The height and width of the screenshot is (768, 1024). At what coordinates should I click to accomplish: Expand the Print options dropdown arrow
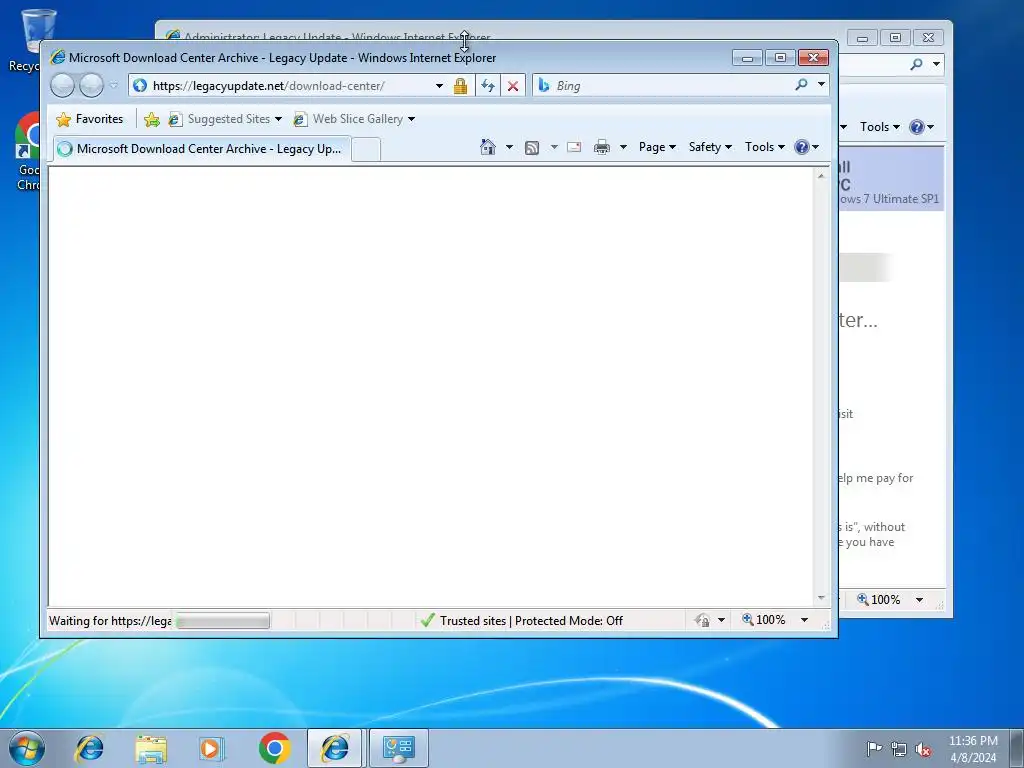pyautogui.click(x=623, y=147)
